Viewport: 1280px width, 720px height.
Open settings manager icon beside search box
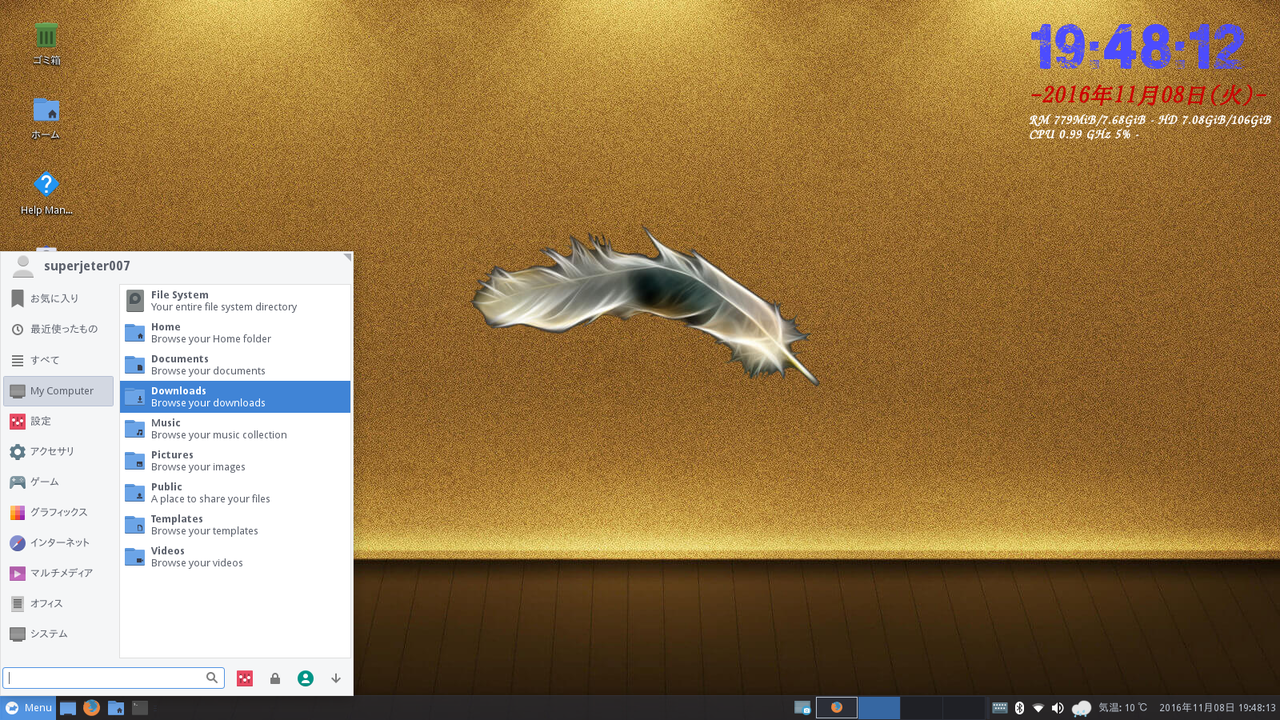[245, 678]
